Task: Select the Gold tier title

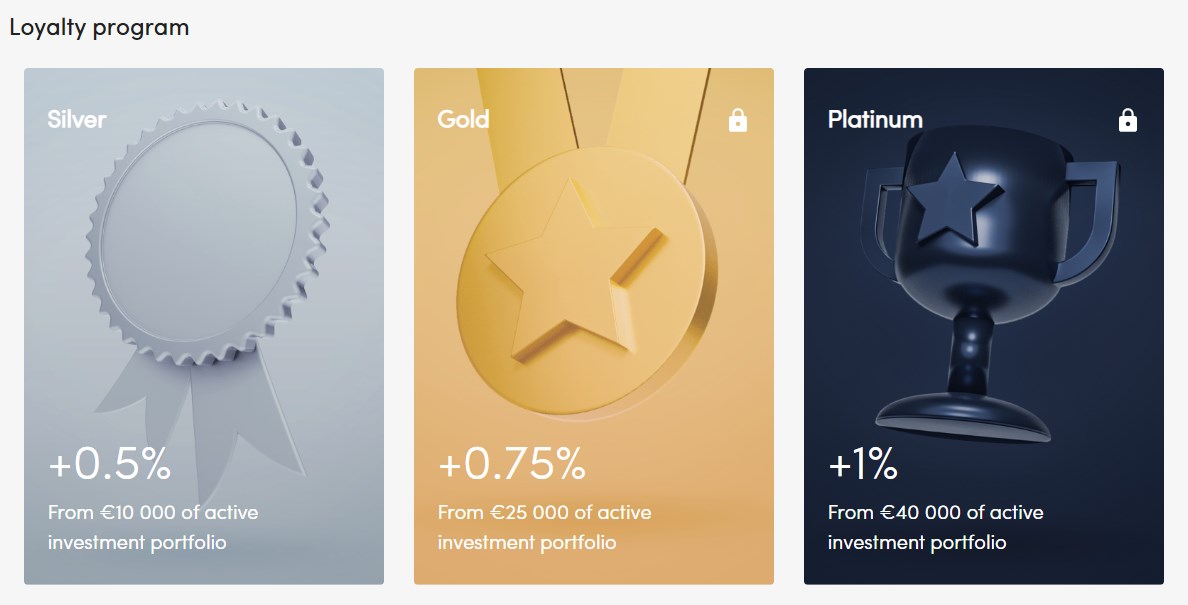Action: (463, 120)
